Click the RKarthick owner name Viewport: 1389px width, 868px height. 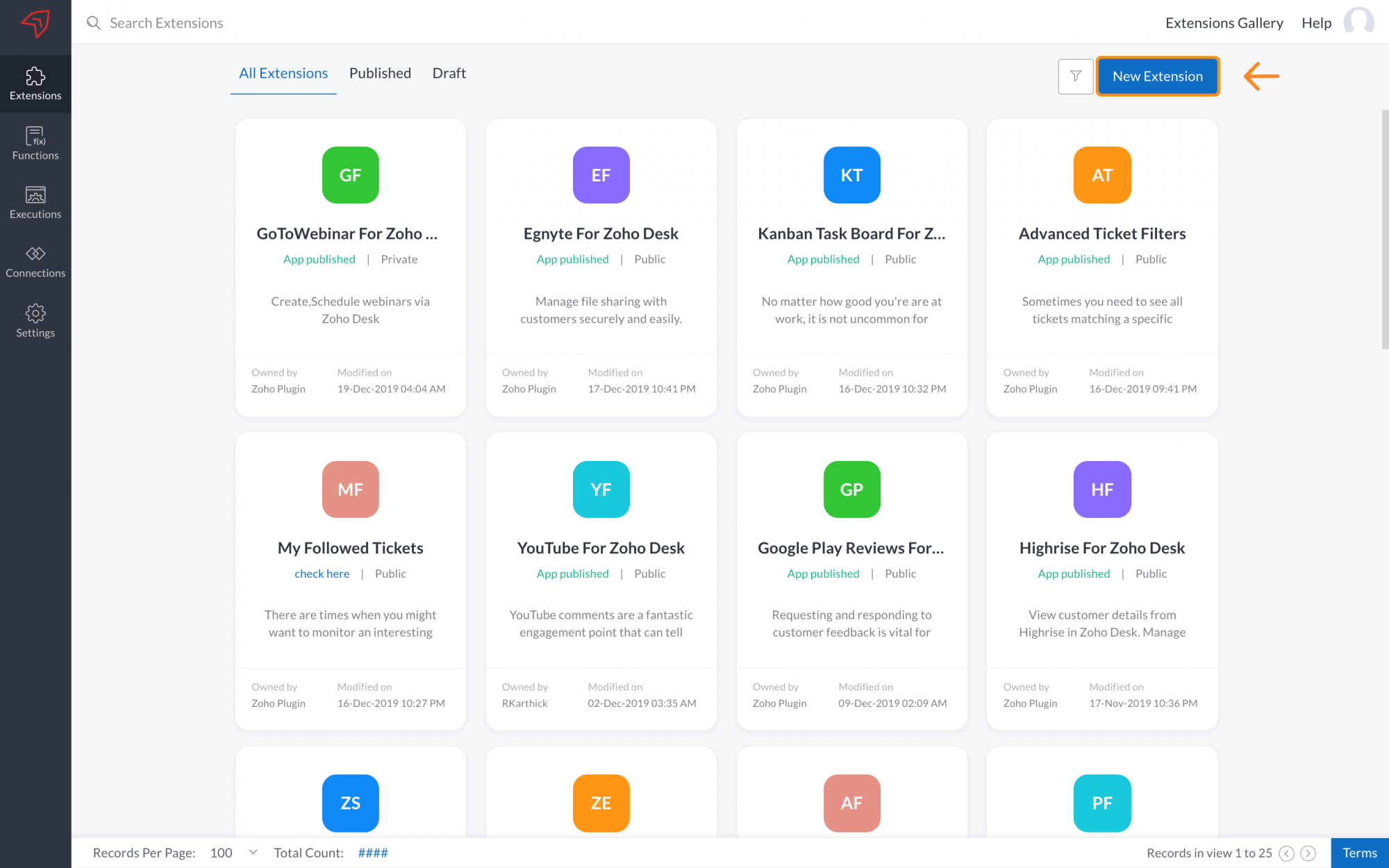coord(524,703)
